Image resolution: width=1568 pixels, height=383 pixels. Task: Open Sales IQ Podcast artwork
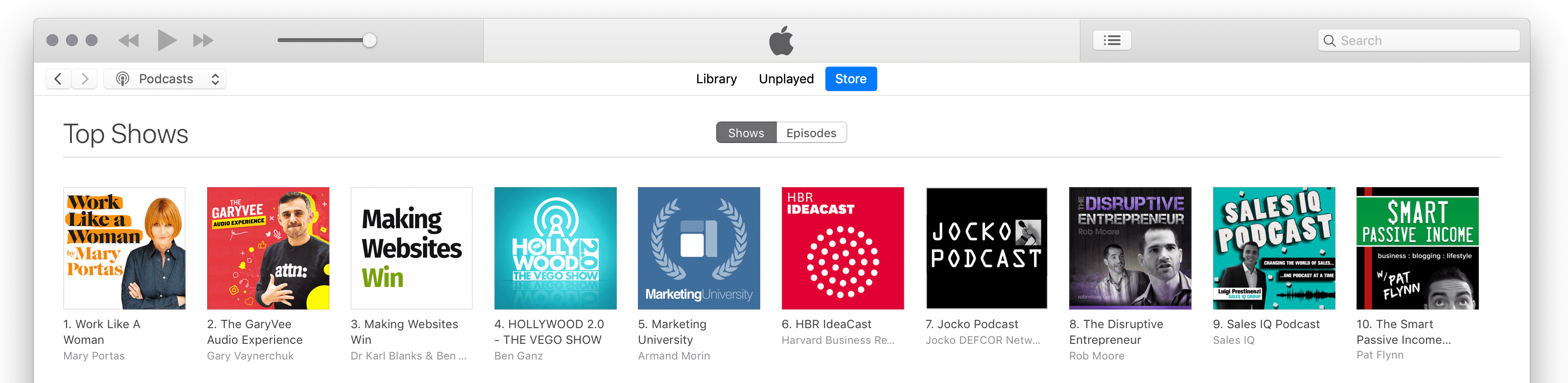[x=1273, y=248]
